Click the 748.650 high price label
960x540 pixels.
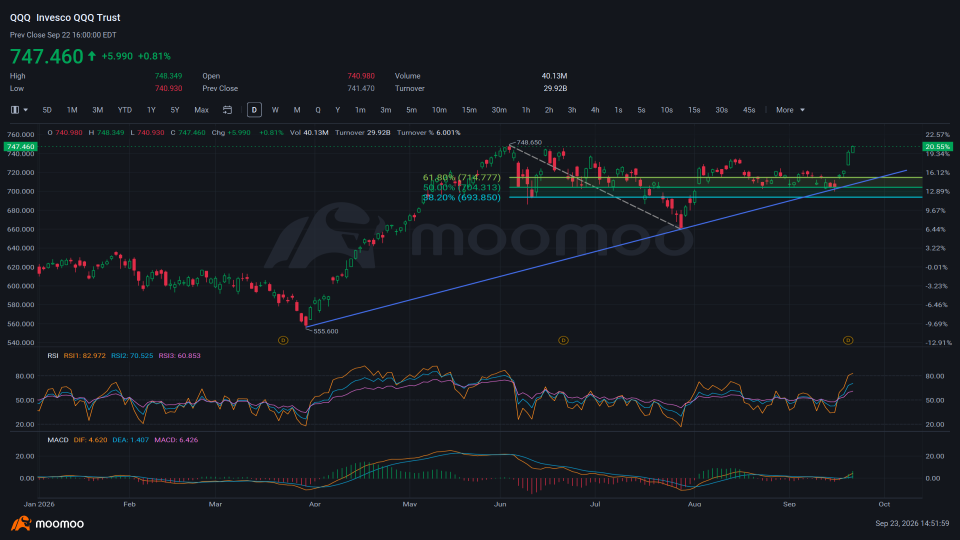[x=530, y=143]
